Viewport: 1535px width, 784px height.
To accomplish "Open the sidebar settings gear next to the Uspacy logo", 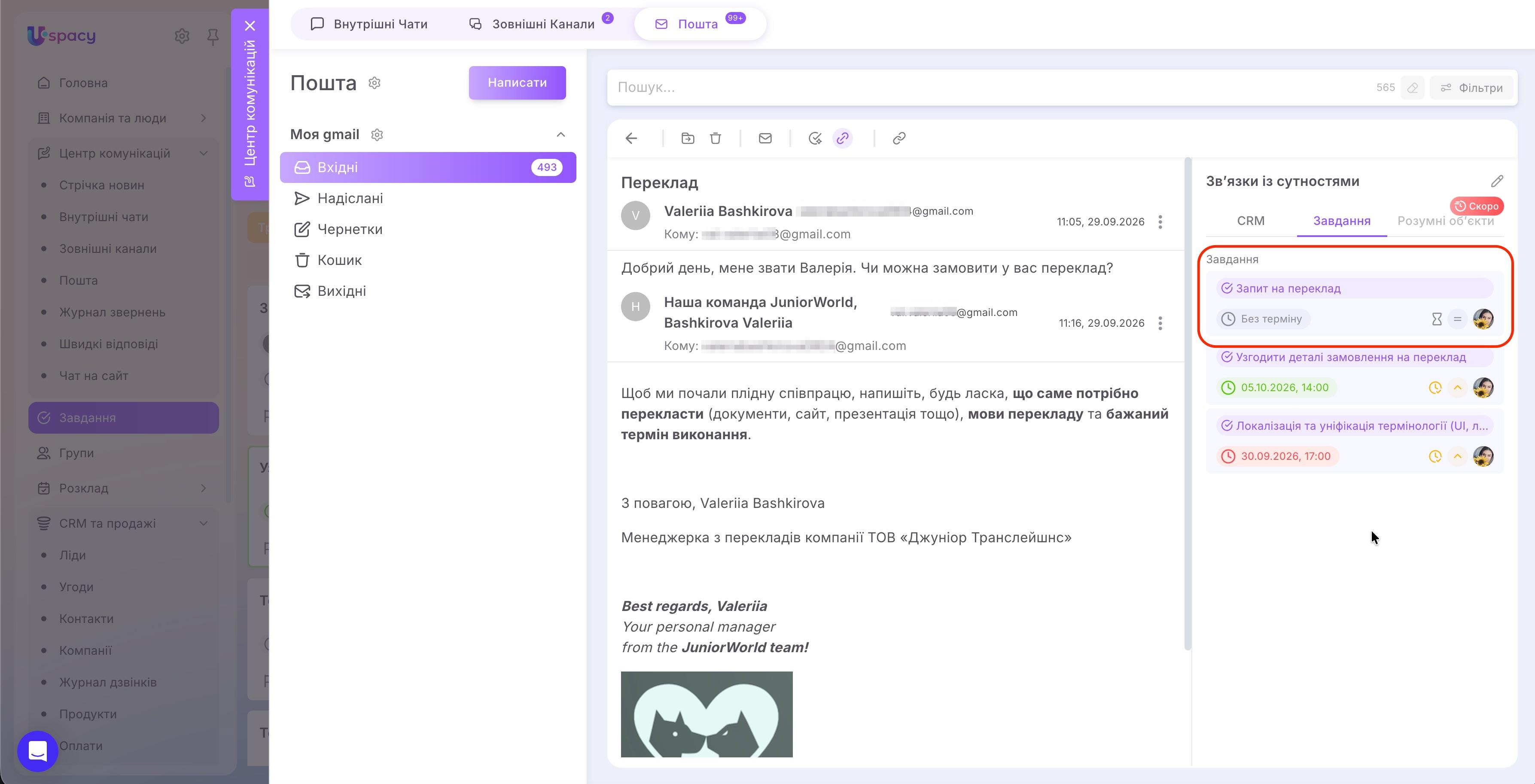I will click(182, 36).
